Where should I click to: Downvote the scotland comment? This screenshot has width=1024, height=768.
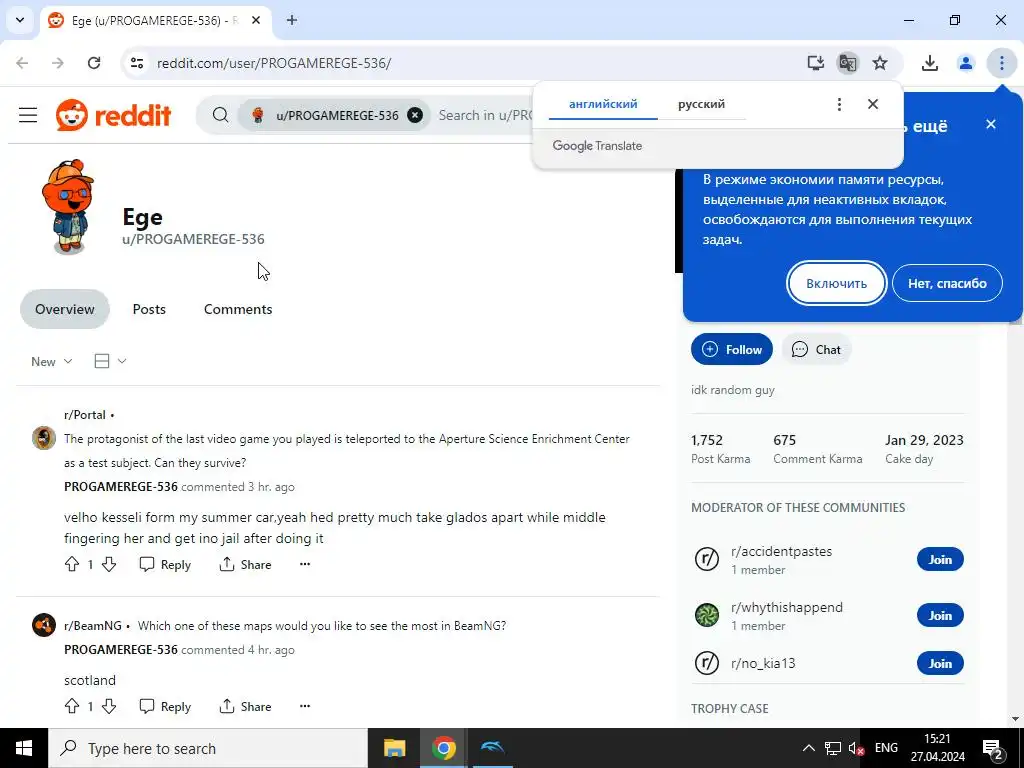(109, 706)
